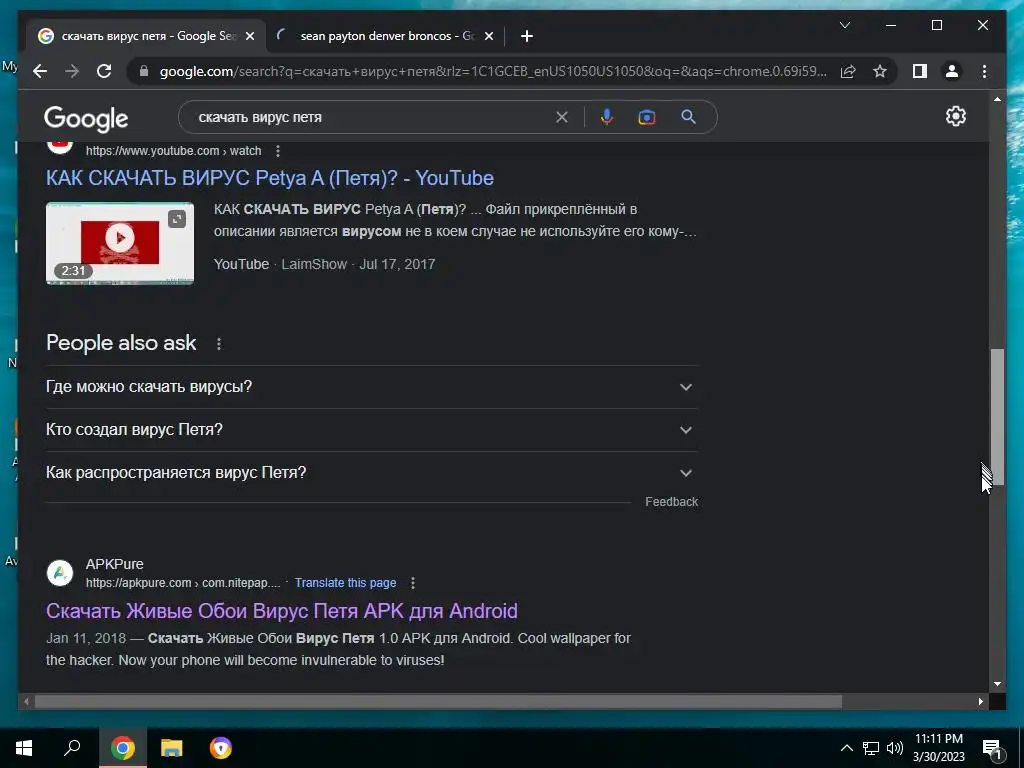Viewport: 1024px width, 768px height.
Task: Reload the current Google search page
Action: pyautogui.click(x=104, y=71)
